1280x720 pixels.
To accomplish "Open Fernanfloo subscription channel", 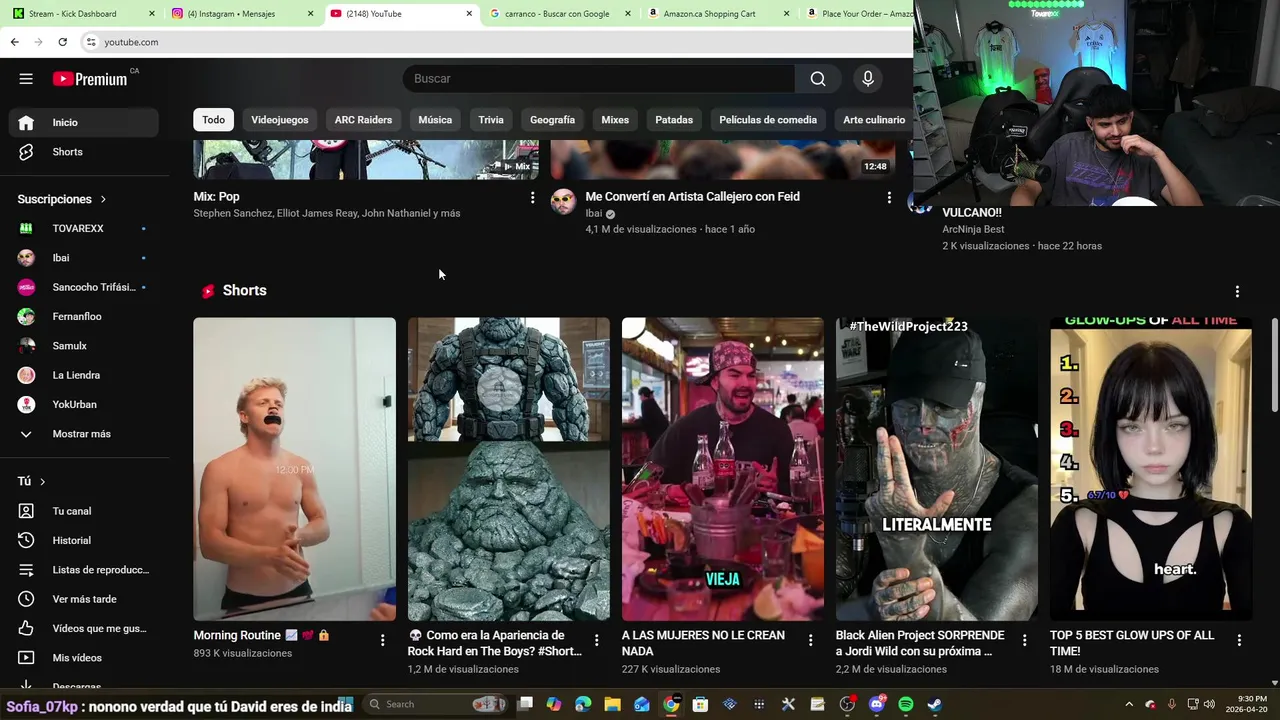I will click(x=84, y=317).
